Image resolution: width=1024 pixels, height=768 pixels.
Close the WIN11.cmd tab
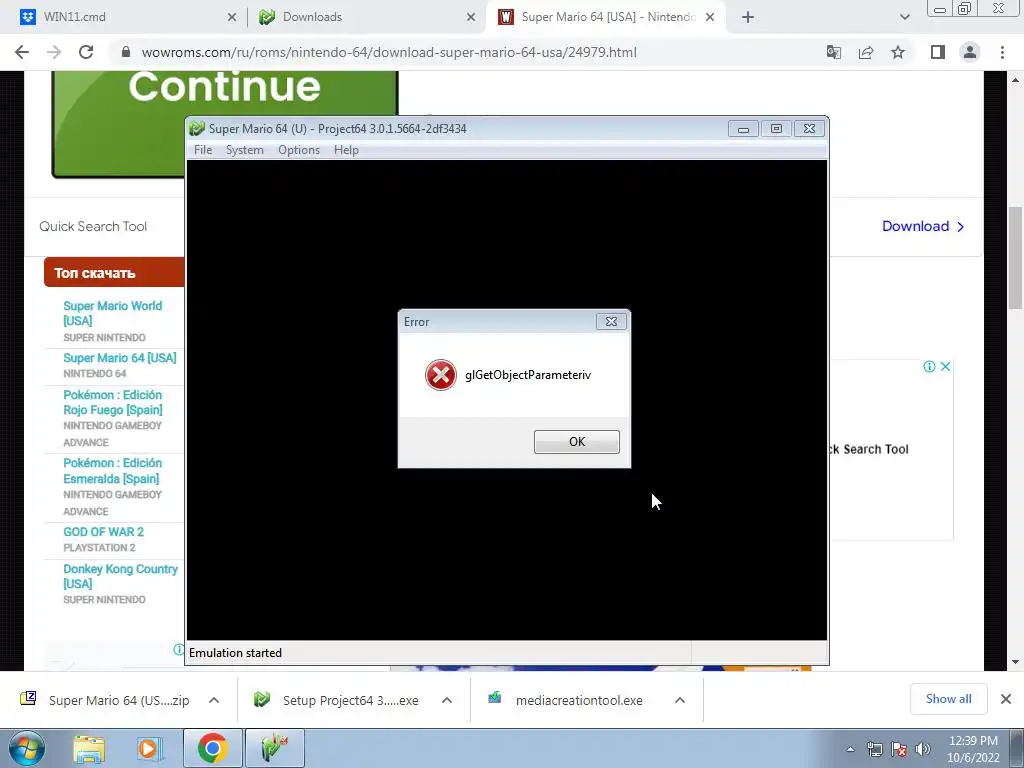click(x=232, y=17)
